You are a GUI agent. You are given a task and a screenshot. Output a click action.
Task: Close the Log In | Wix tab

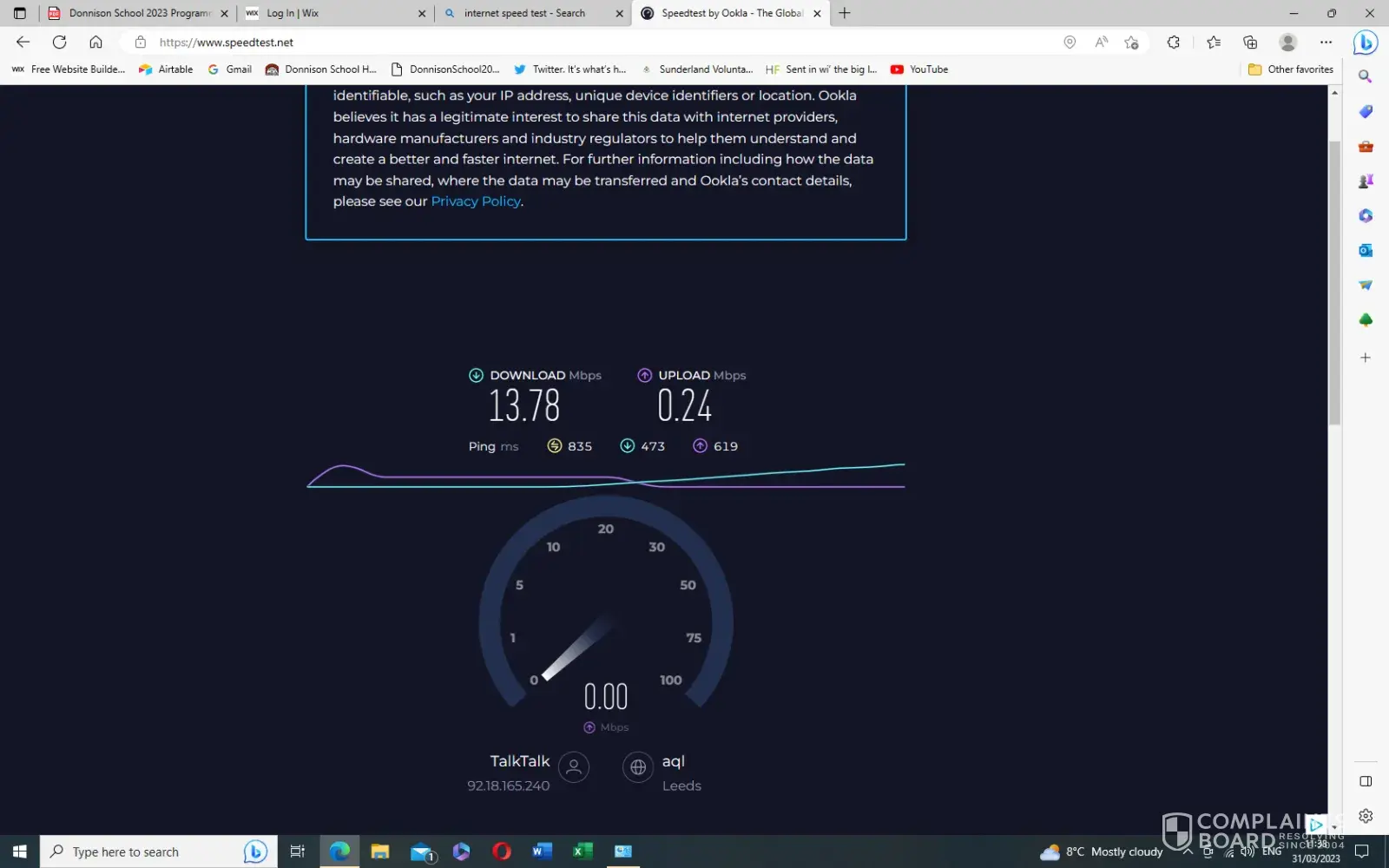coord(422,13)
